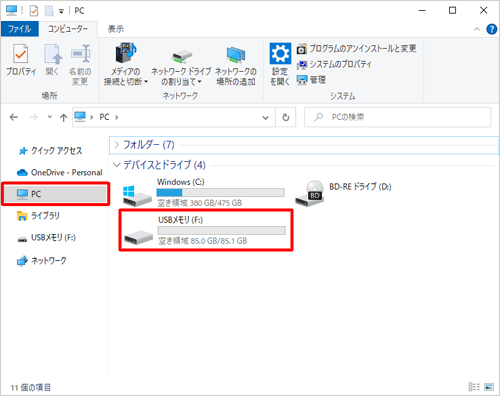Select ネットワークの場所の追加
Screen dimensions: 500x396
[x=236, y=66]
